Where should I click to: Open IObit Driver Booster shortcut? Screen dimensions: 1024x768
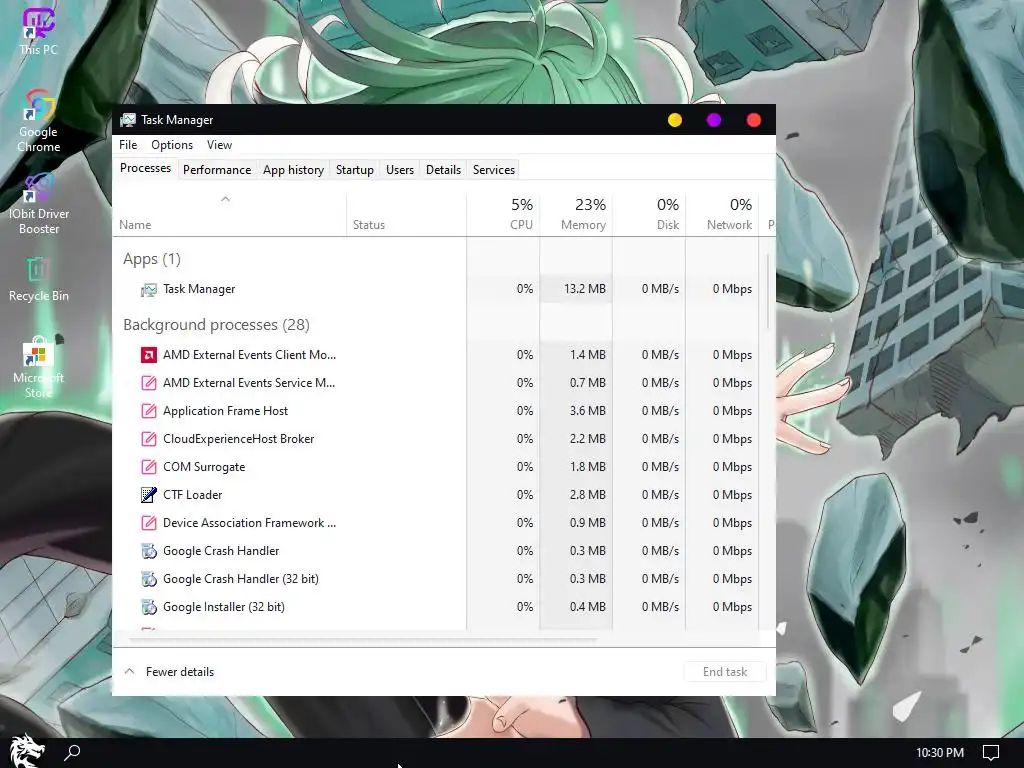(39, 203)
